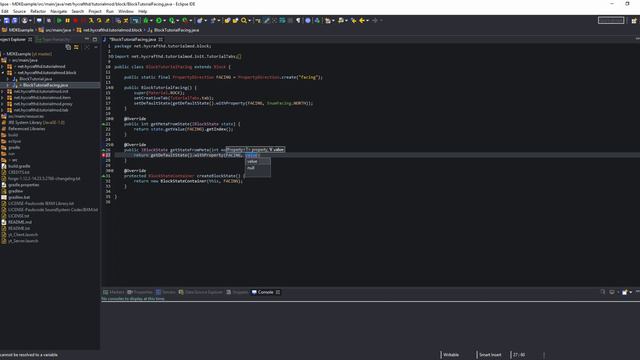This screenshot has height=360, width=640.
Task: Open the Project menu
Action: (95, 11)
